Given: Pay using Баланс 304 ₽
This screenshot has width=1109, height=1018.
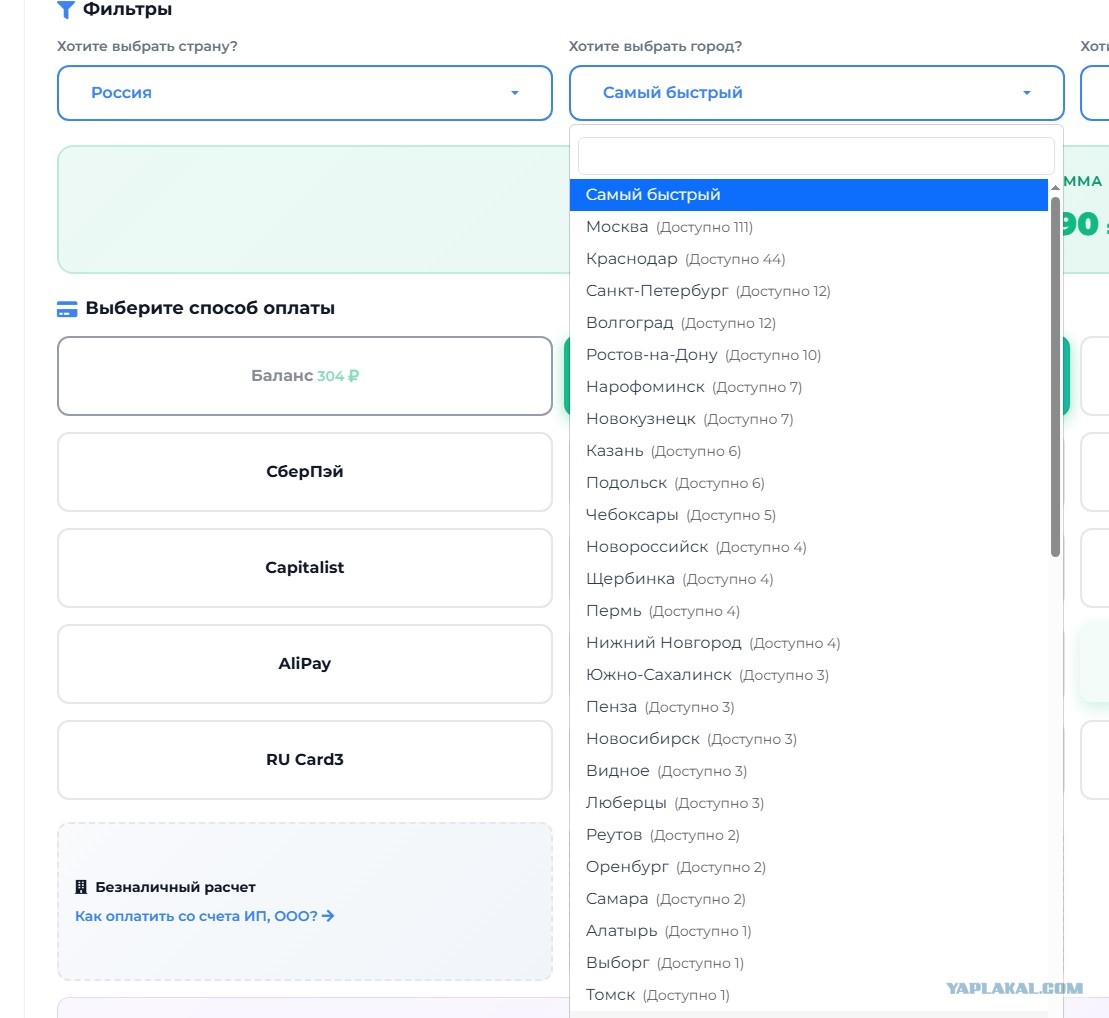Looking at the screenshot, I should 305,376.
